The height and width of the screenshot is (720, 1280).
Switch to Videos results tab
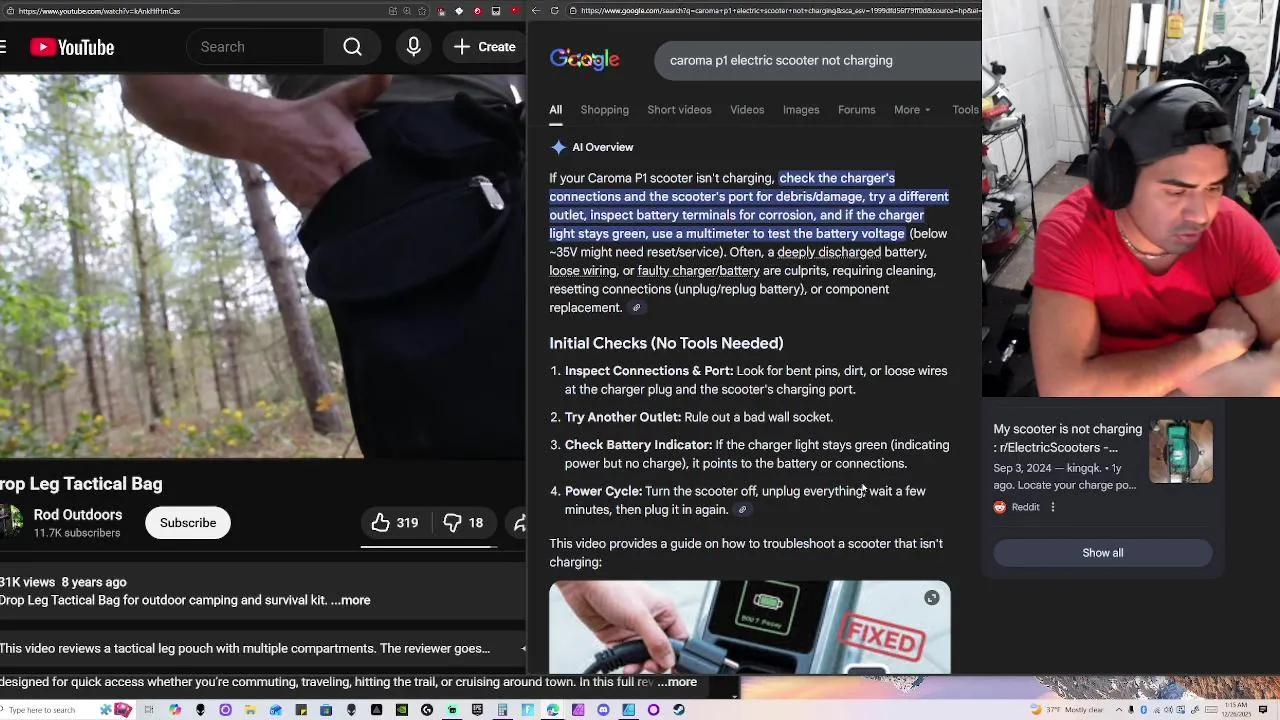pyautogui.click(x=747, y=110)
